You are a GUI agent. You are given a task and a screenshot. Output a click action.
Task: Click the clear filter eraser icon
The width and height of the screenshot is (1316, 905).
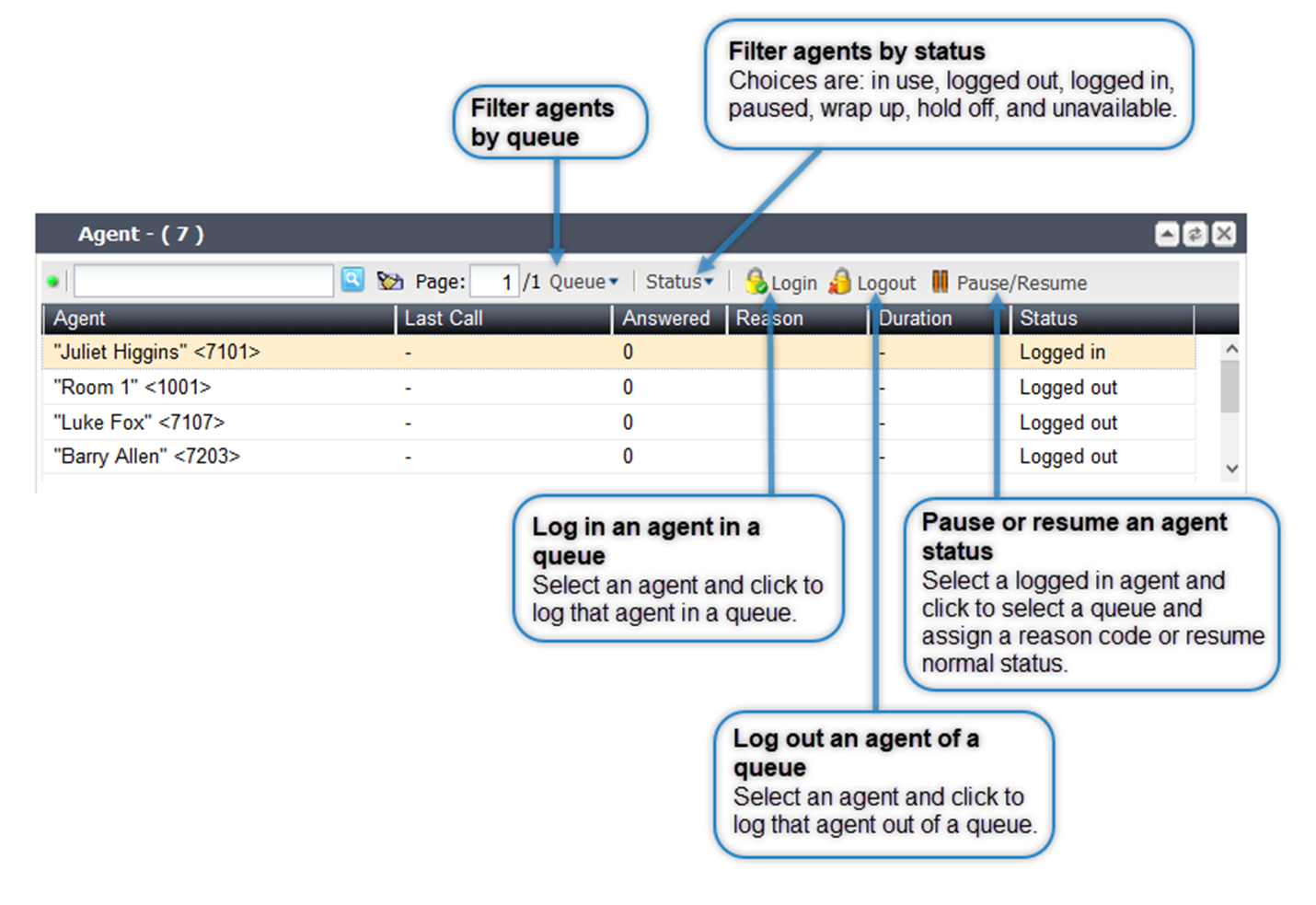point(390,280)
